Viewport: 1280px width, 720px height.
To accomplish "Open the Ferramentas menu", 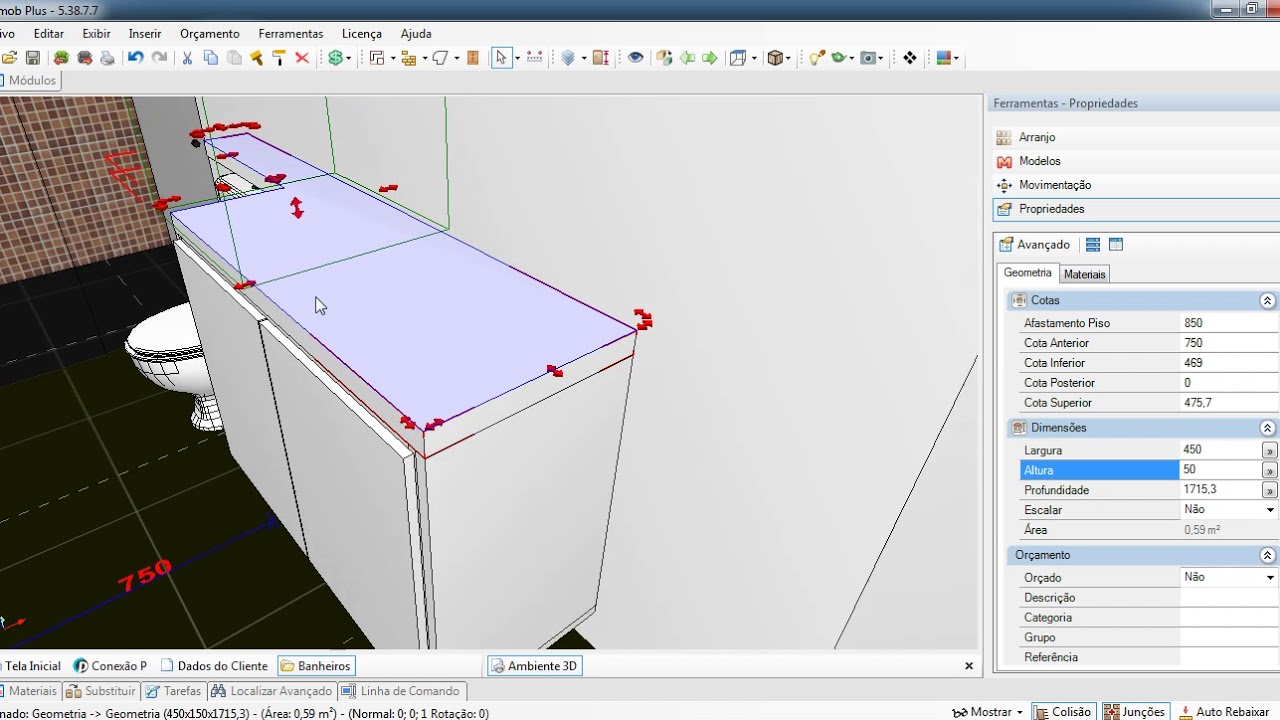I will click(x=291, y=34).
